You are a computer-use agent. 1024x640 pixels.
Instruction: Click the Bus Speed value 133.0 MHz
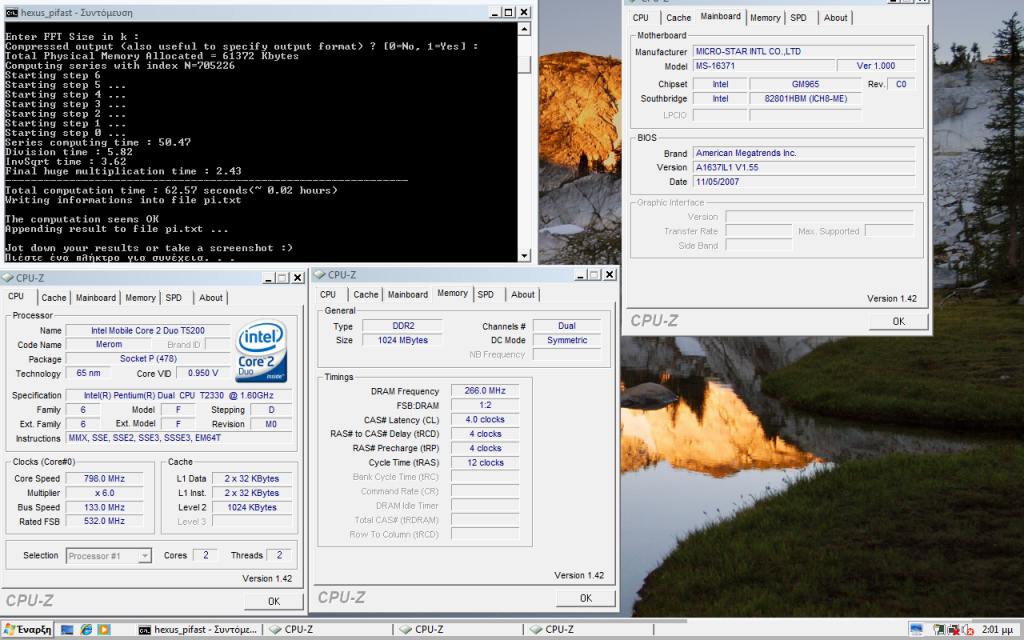pos(104,507)
